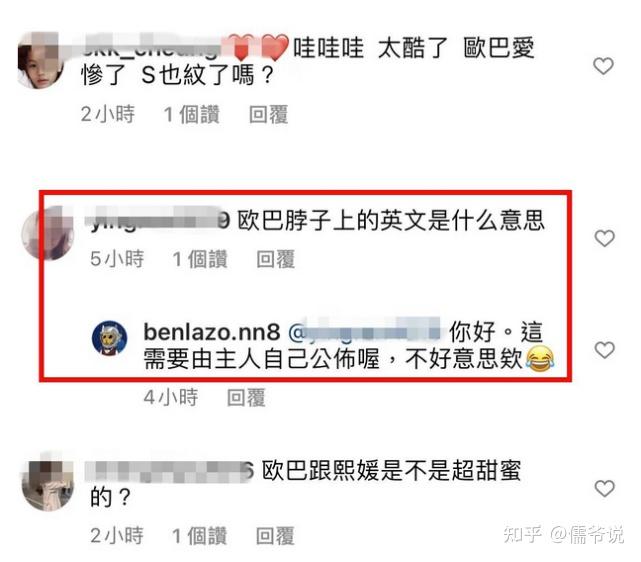This screenshot has width=641, height=562.
Task: Like the 欧巴脖子上的英文 comment heart
Action: coord(604,238)
